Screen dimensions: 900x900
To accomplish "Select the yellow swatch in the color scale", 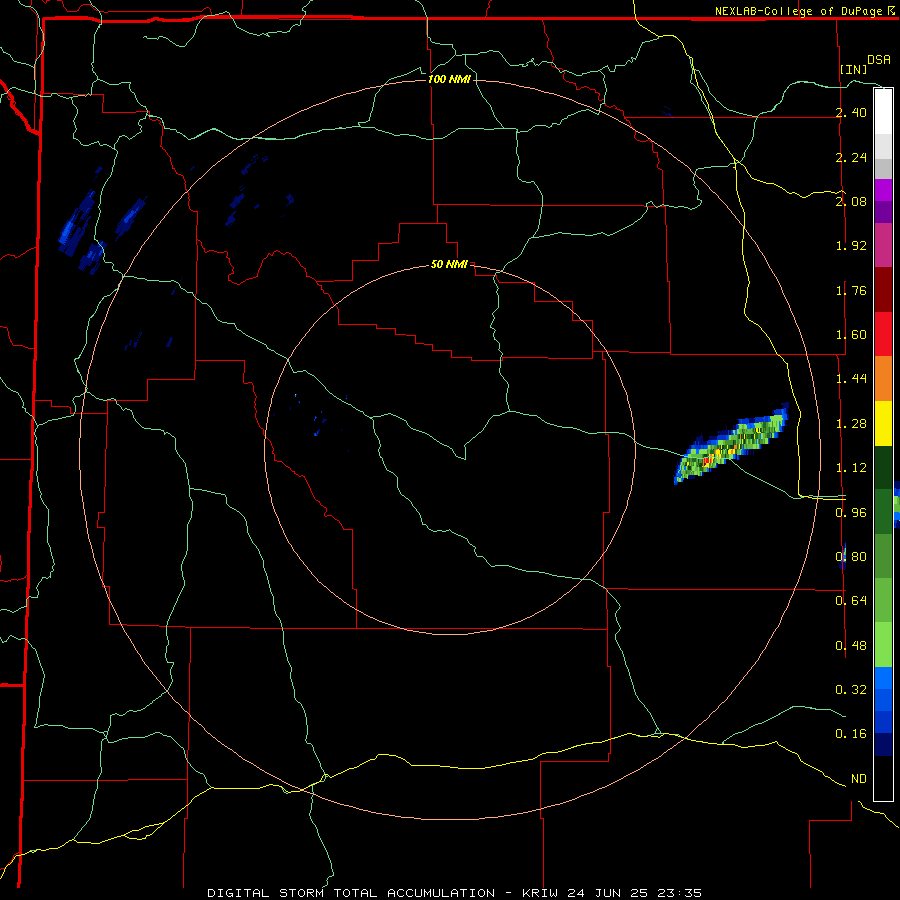I will point(883,424).
